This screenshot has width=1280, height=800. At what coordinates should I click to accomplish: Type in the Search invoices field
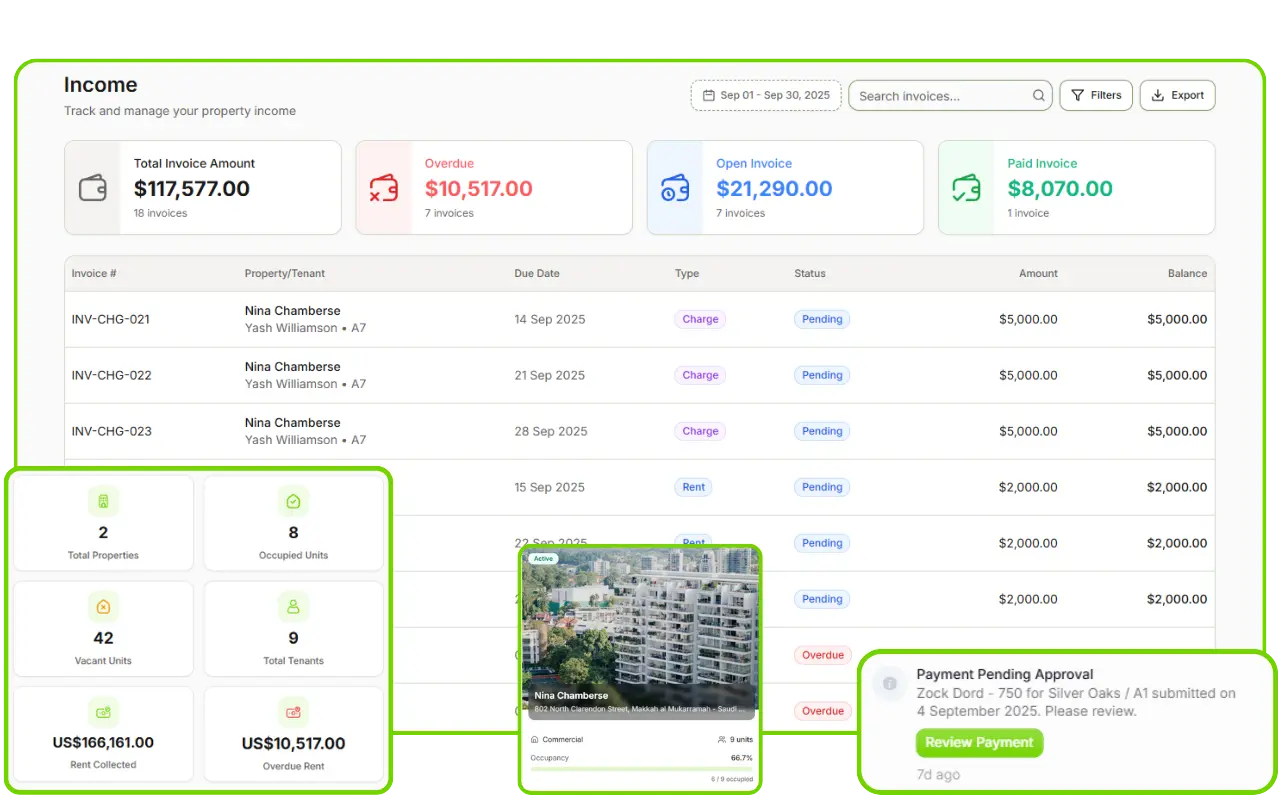click(x=940, y=96)
